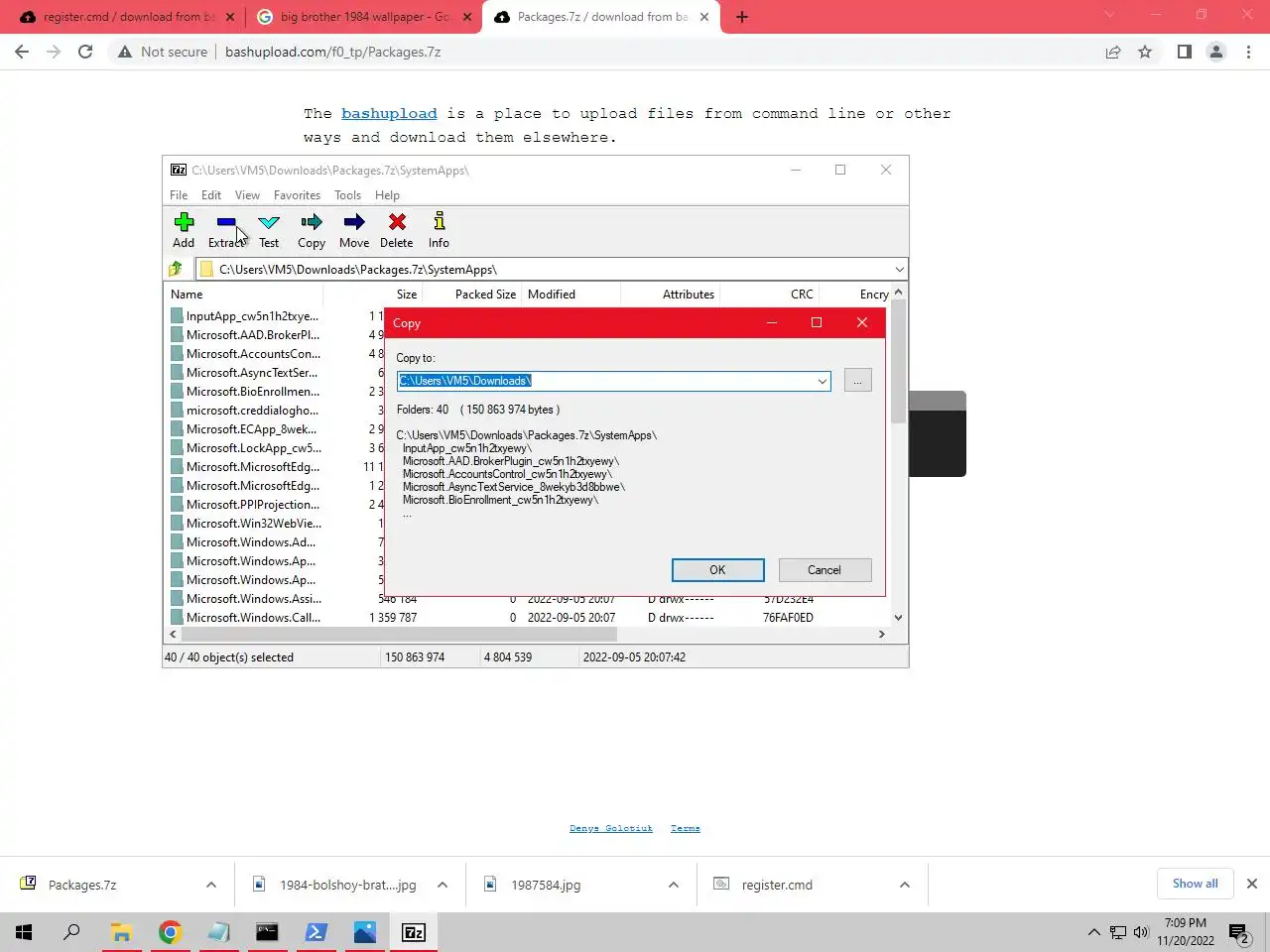Click the Extract toolbar icon
This screenshot has height=952, width=1270.
[x=226, y=222]
